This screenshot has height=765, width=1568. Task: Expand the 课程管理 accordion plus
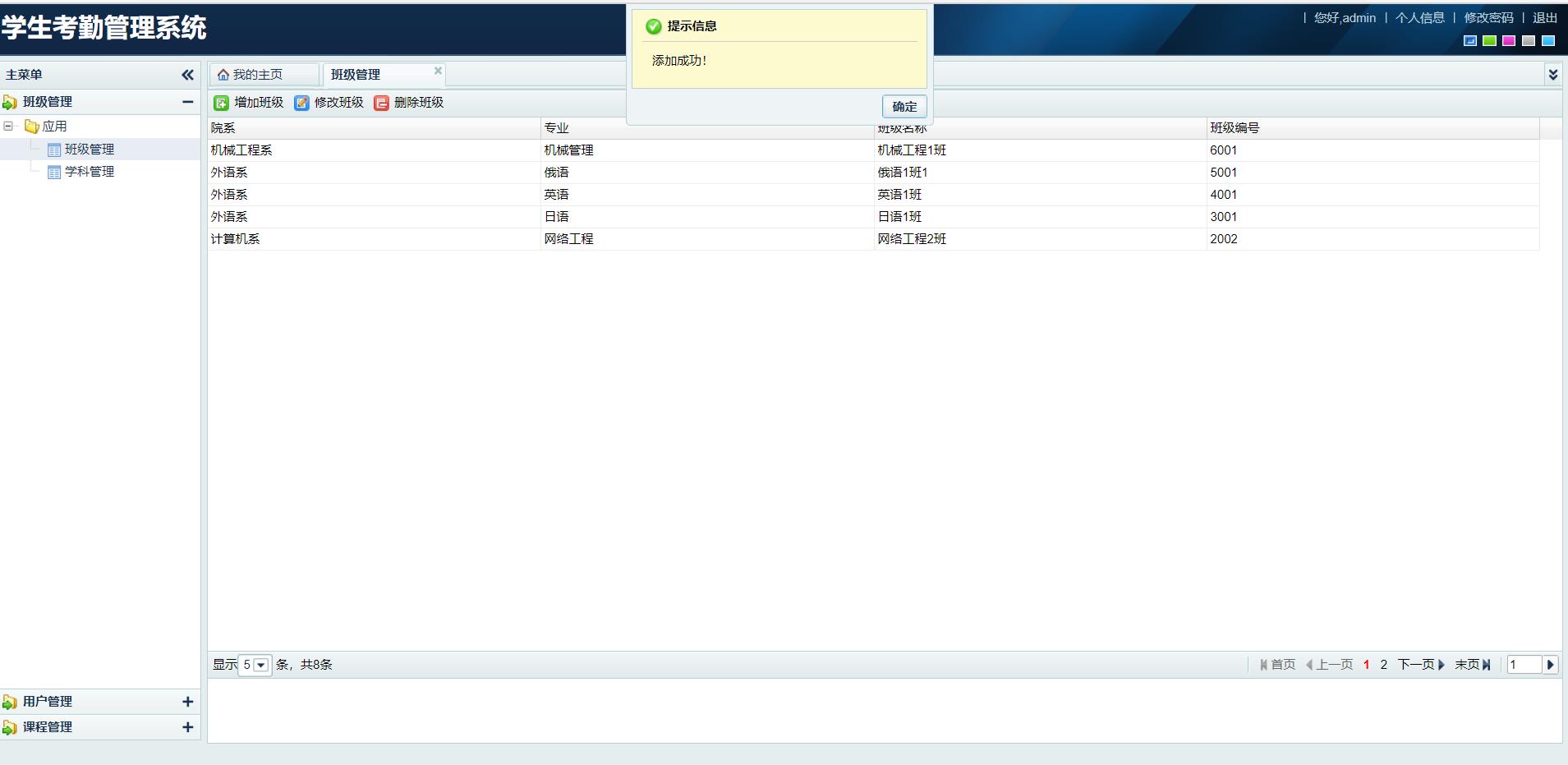(x=187, y=727)
